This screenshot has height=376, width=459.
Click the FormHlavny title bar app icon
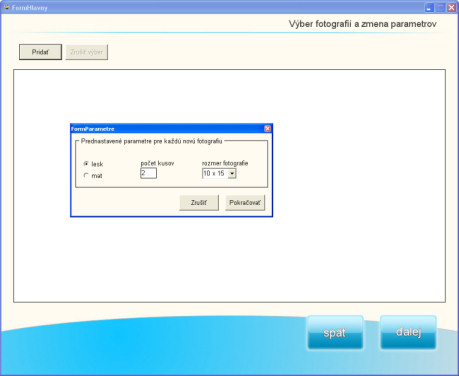pyautogui.click(x=6, y=7)
